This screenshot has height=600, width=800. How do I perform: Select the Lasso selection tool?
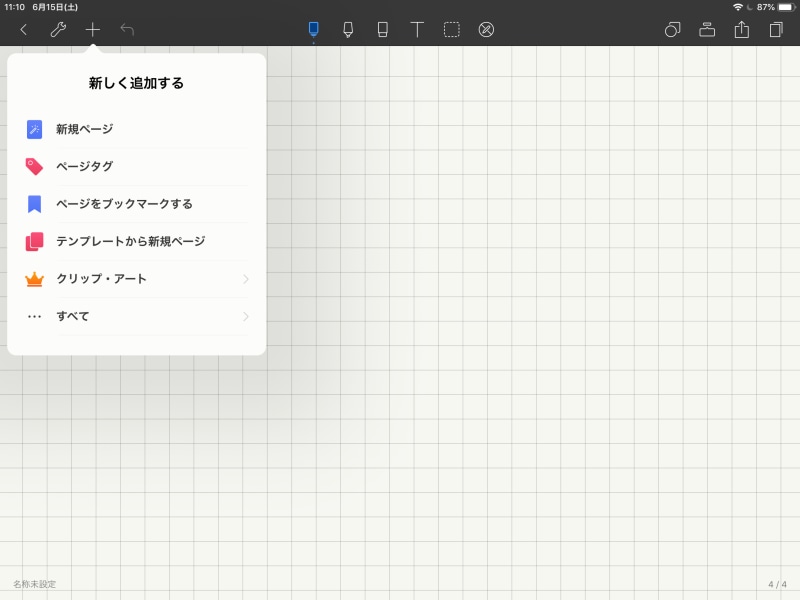click(452, 29)
